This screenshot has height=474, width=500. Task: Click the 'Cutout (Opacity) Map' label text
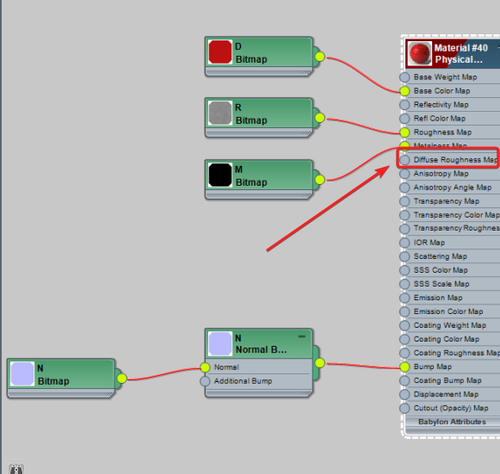coord(451,408)
